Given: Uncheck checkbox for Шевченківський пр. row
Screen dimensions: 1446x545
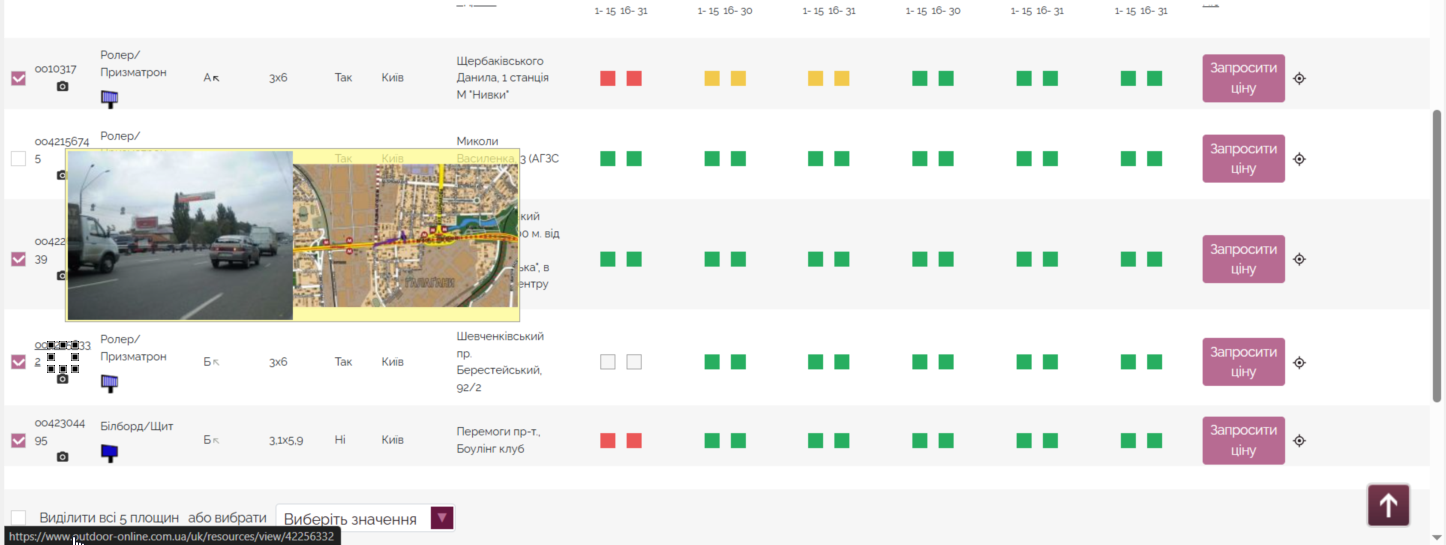Looking at the screenshot, I should coord(18,362).
